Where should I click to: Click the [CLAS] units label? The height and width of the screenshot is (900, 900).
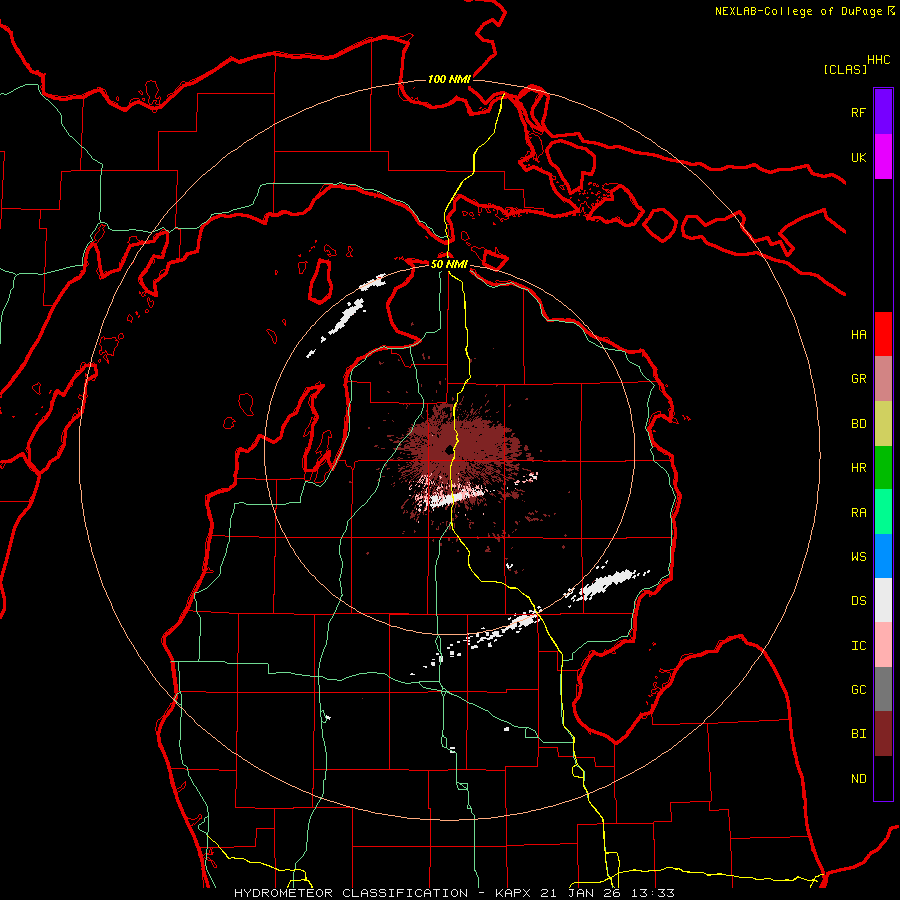[845, 70]
